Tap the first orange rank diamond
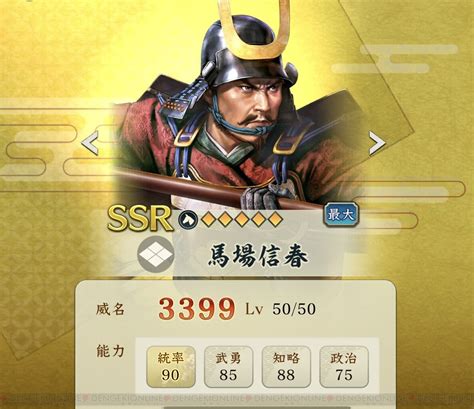The width and height of the screenshot is (474, 409). point(209,219)
